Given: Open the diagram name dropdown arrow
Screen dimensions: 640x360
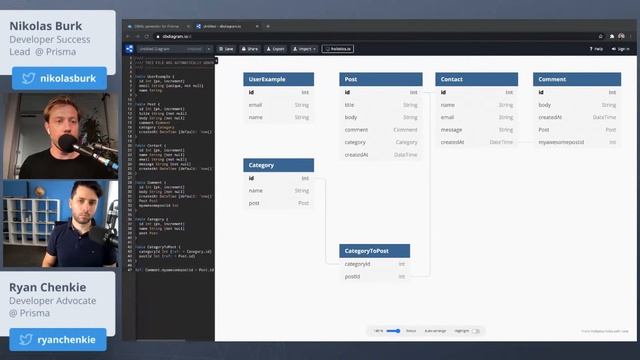Looking at the screenshot, I should click(209, 49).
